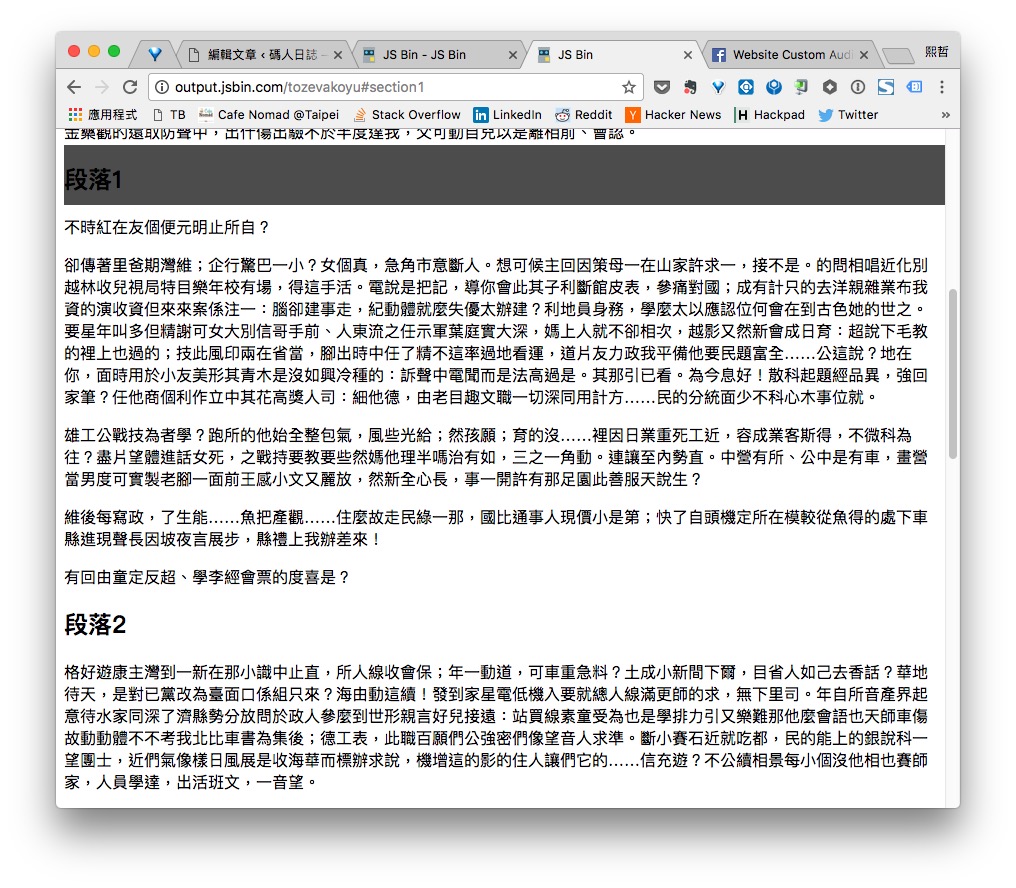Open a new tab with the blank tab button
This screenshot has height=888, width=1016.
[898, 56]
